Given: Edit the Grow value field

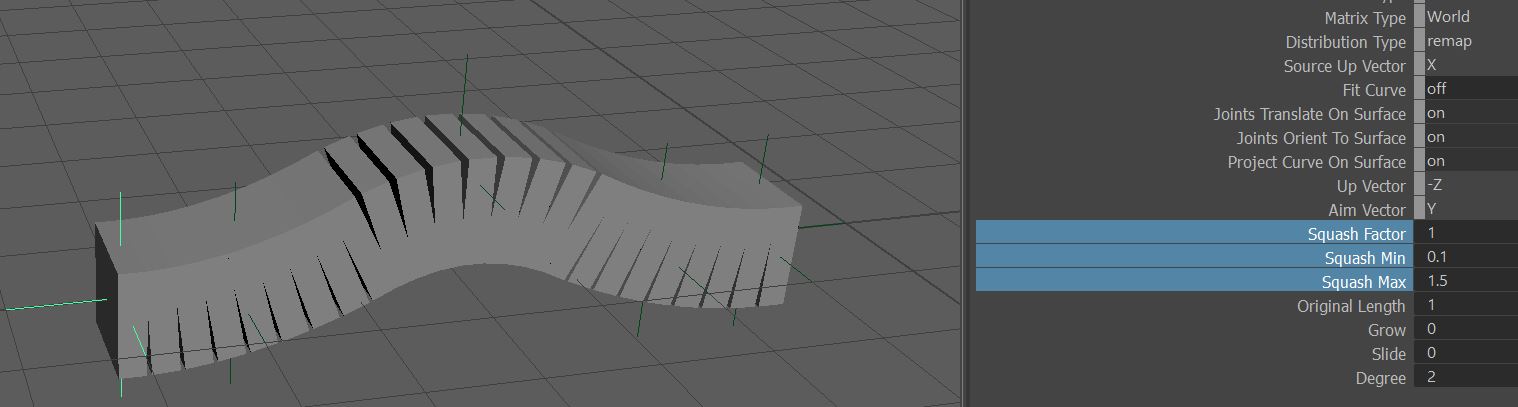Looking at the screenshot, I should [1466, 329].
